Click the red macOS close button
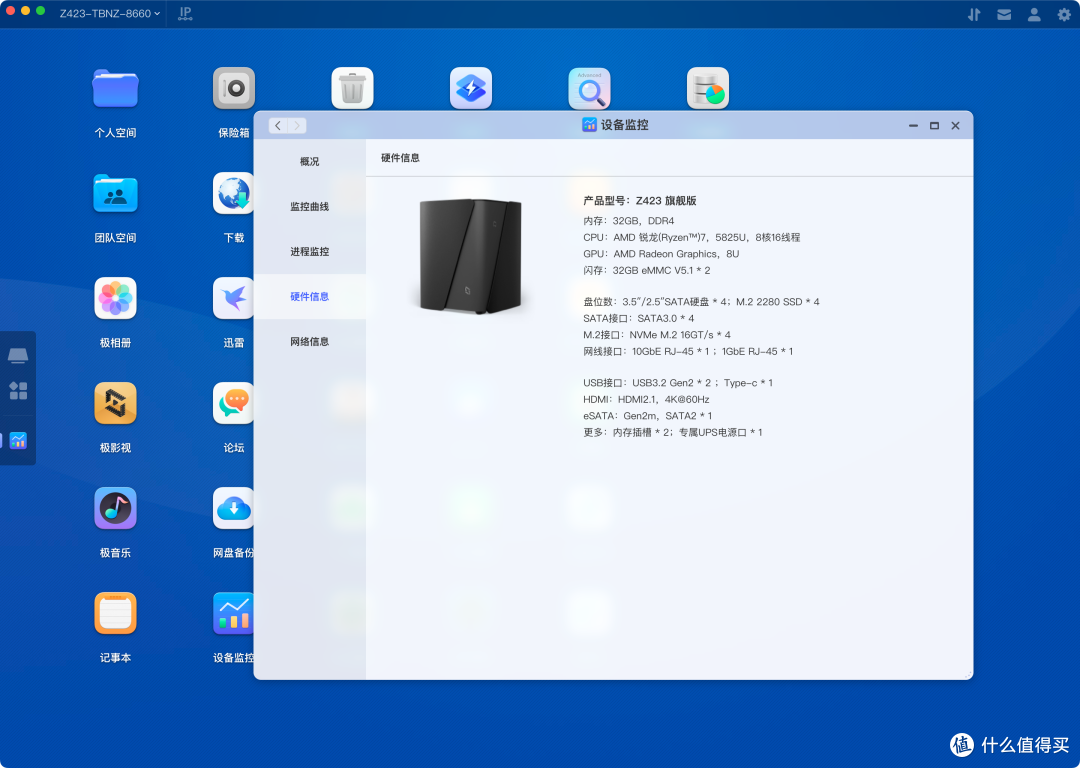The width and height of the screenshot is (1080, 768). point(10,10)
